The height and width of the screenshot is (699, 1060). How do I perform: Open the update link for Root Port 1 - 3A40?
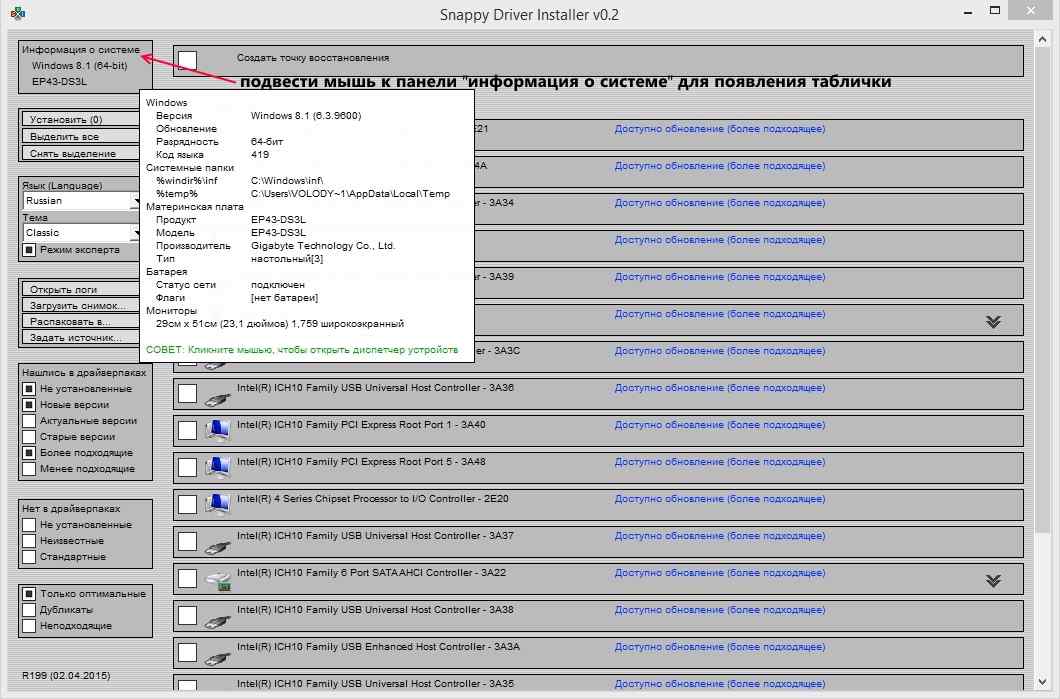pyautogui.click(x=720, y=425)
